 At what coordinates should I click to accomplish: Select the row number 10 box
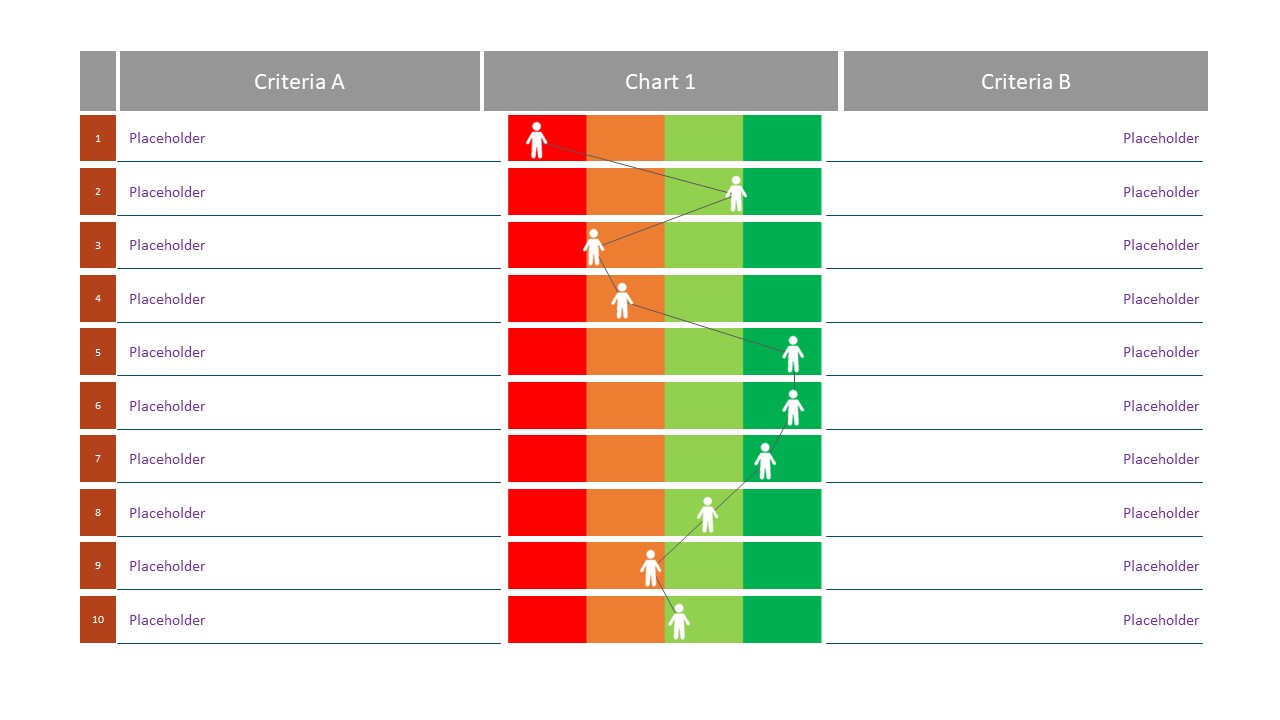coord(98,620)
